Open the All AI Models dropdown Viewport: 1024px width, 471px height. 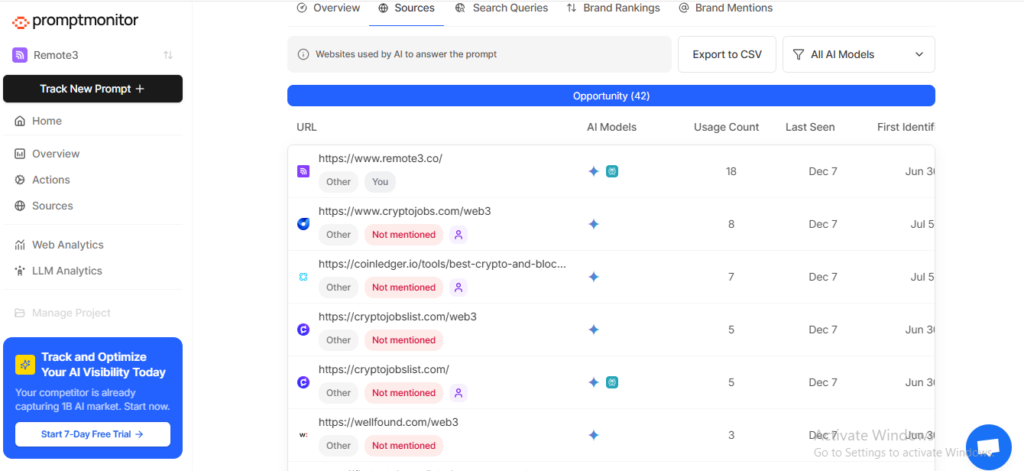858,54
